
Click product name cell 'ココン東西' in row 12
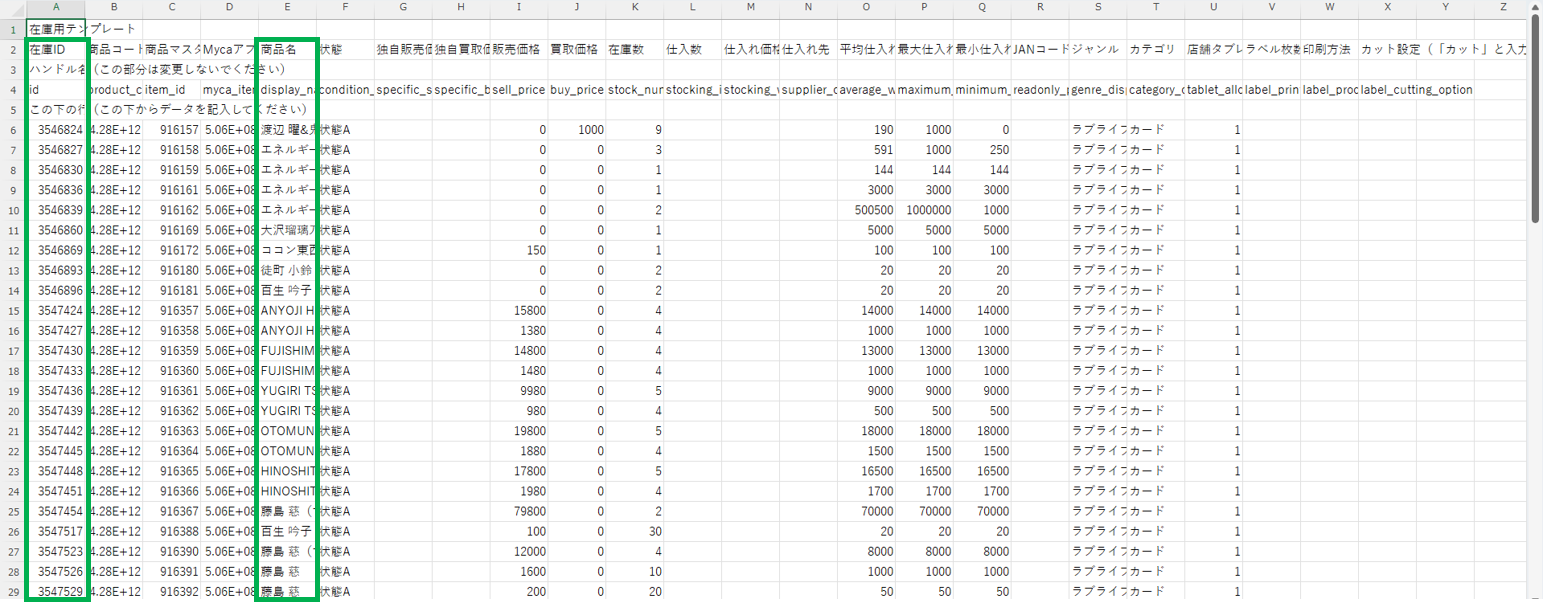pos(287,250)
